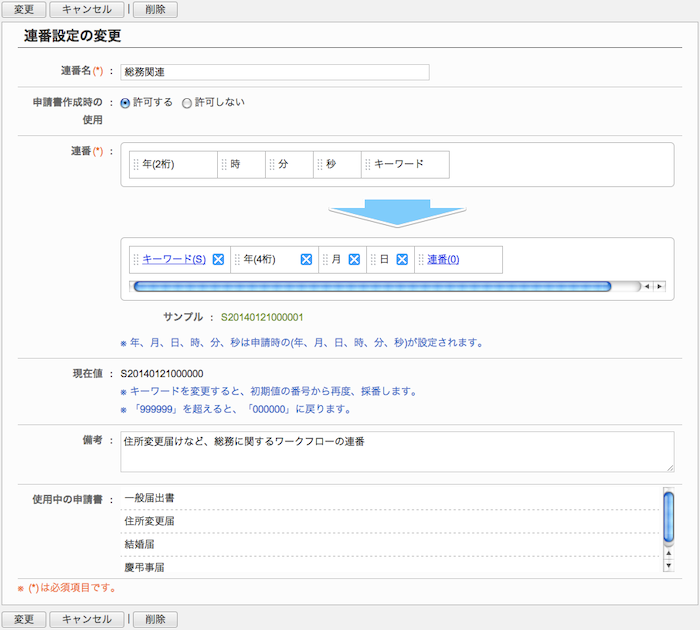Open the 連番(0) link

pos(443,259)
